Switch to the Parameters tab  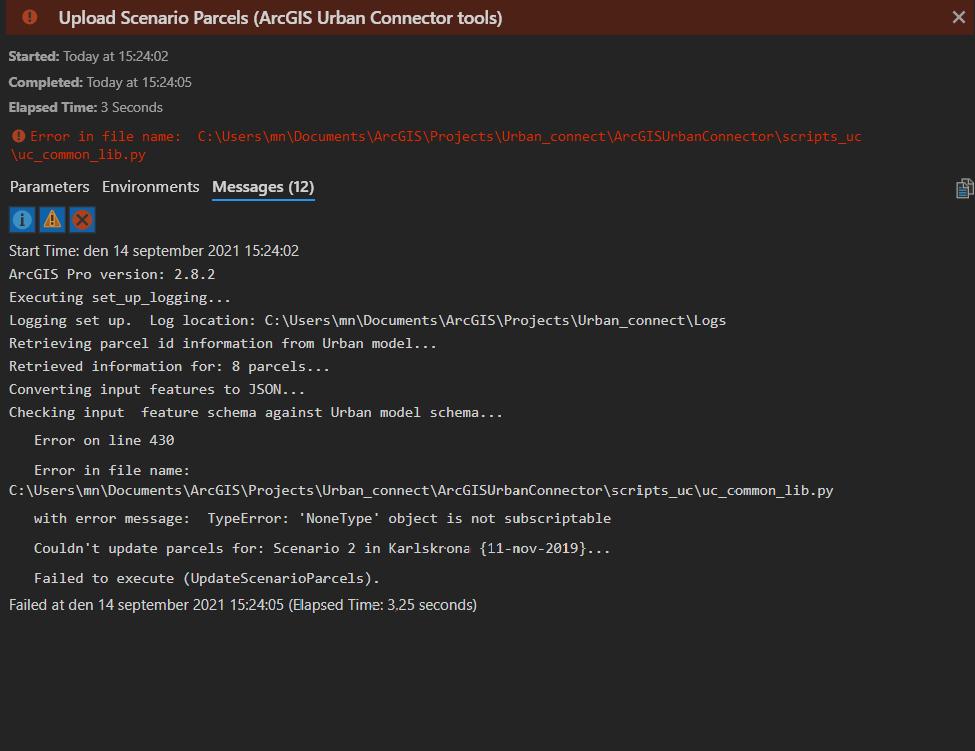pyautogui.click(x=49, y=187)
